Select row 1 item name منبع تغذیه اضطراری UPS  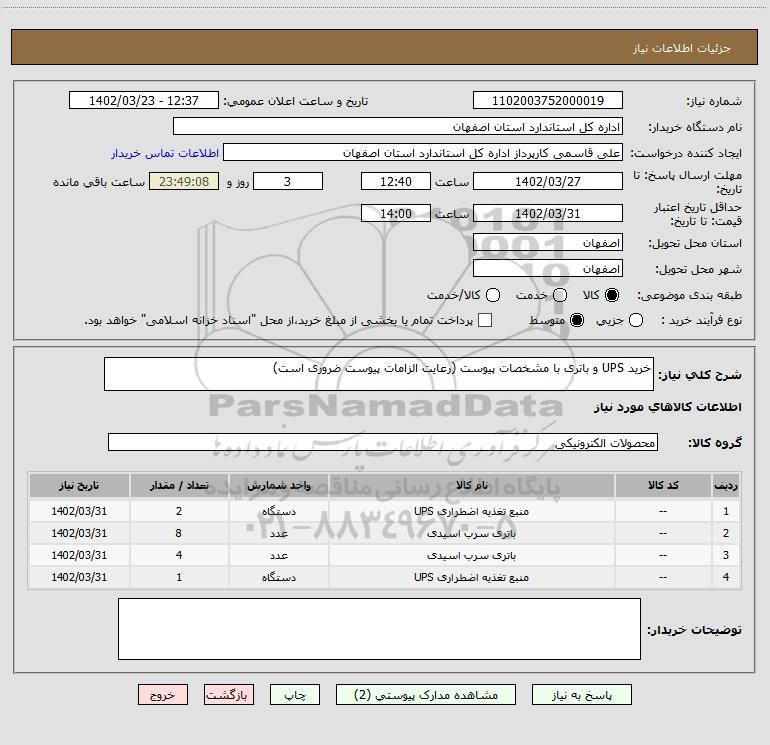[471, 511]
